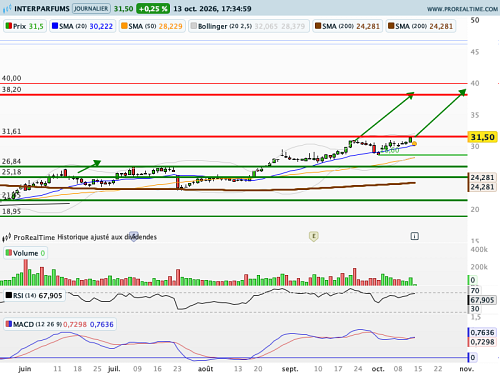Viewport: 500px width, 375px height.
Task: Click the 38,20 resistance level label
Action: pyautogui.click(x=12, y=90)
